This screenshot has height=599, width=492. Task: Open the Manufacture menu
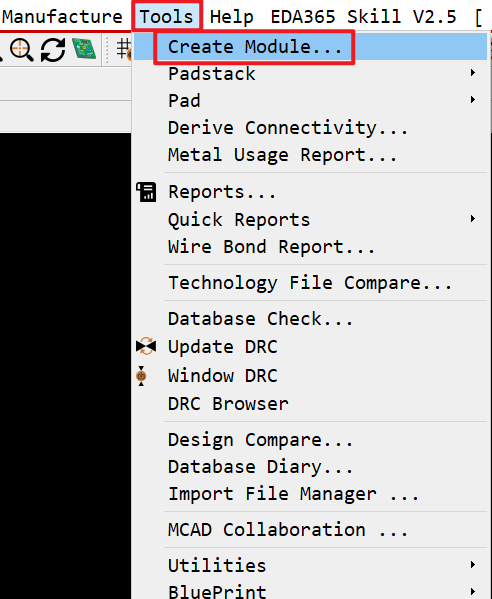(x=62, y=17)
